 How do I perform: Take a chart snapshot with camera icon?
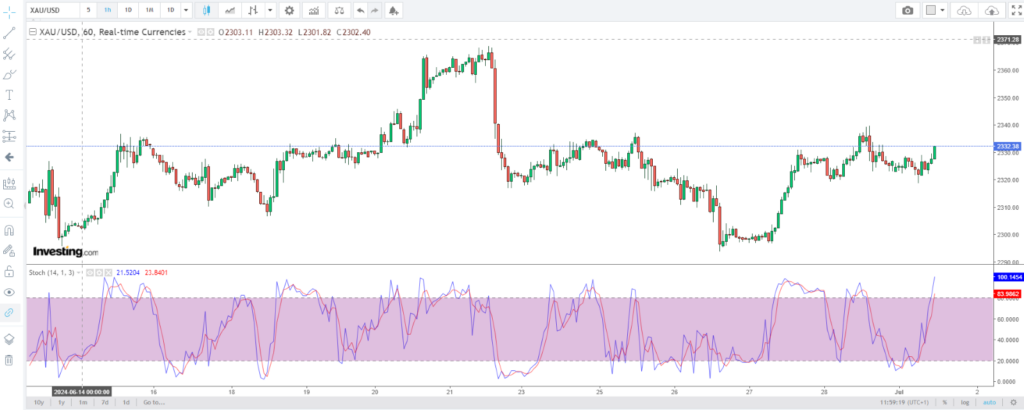907,10
